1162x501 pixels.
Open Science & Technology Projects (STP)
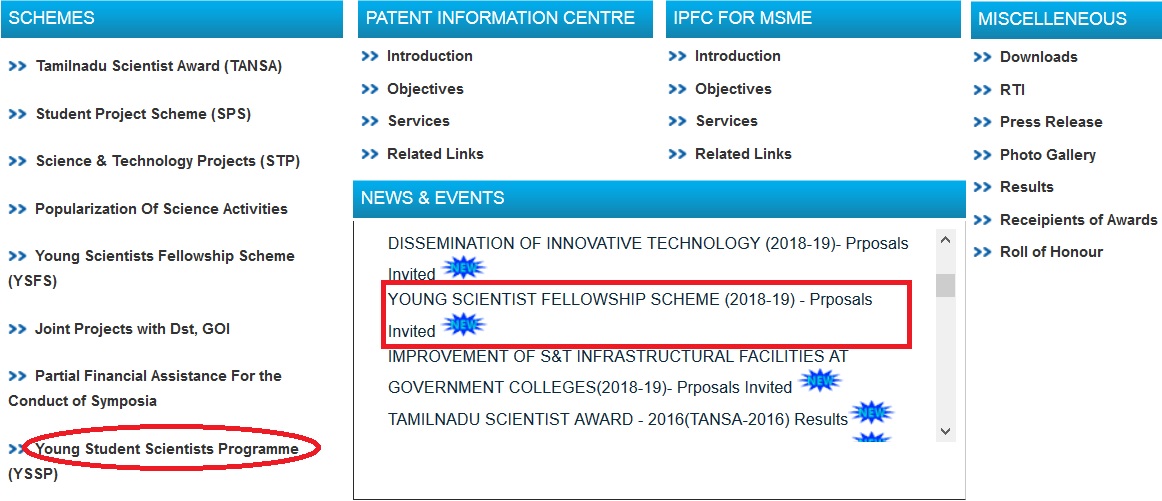[167, 161]
